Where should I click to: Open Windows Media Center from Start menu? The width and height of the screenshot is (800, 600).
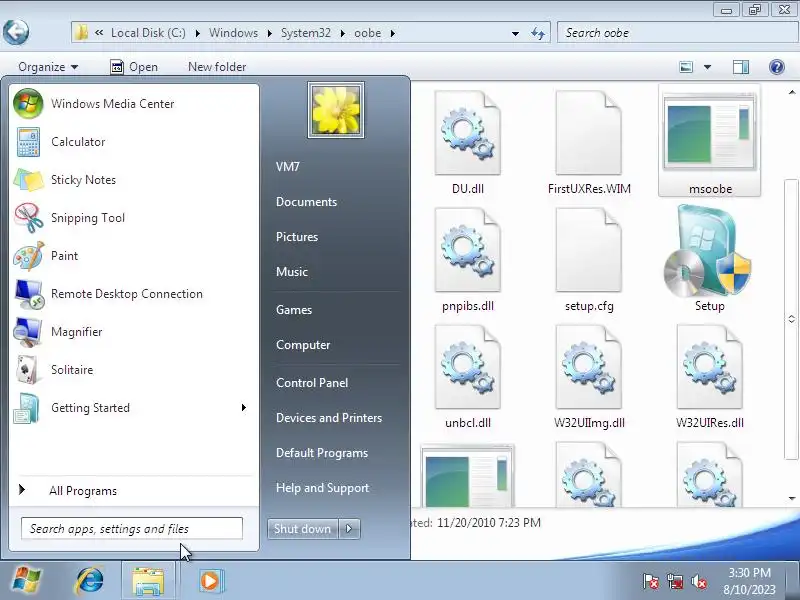click(x=134, y=104)
